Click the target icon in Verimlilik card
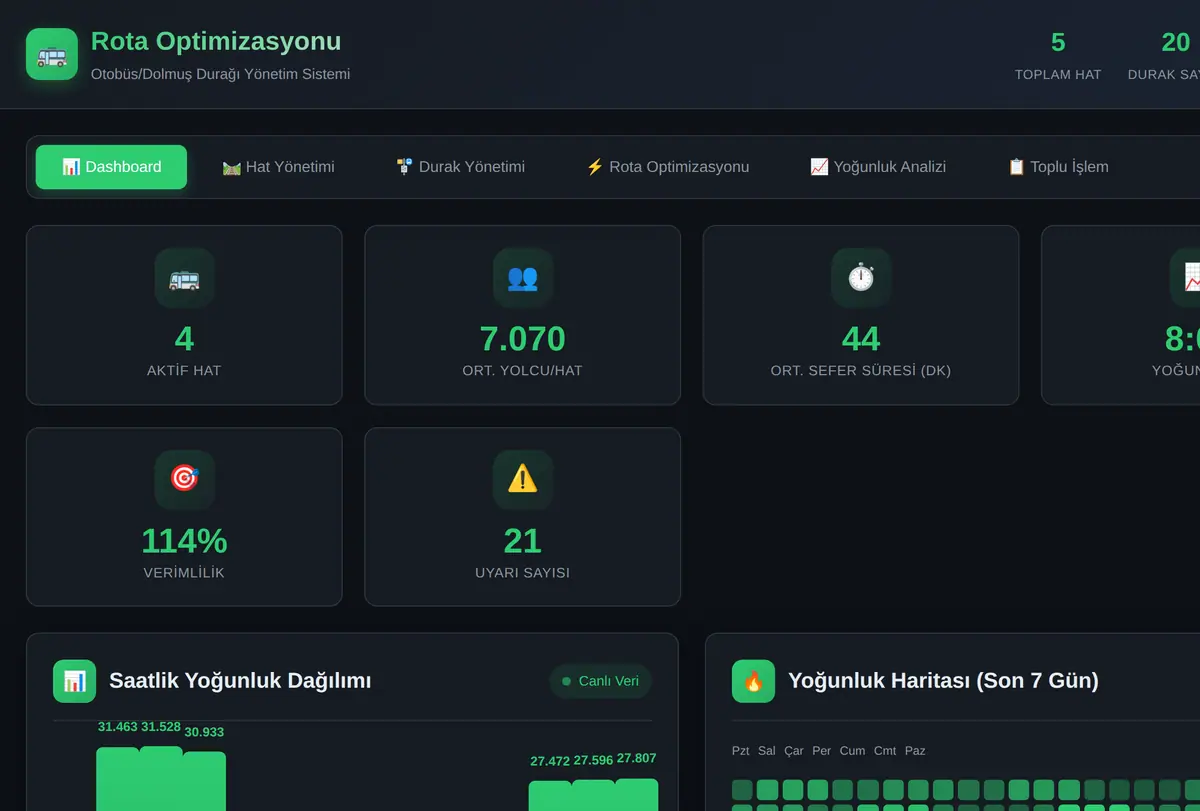The height and width of the screenshot is (811, 1200). point(184,479)
